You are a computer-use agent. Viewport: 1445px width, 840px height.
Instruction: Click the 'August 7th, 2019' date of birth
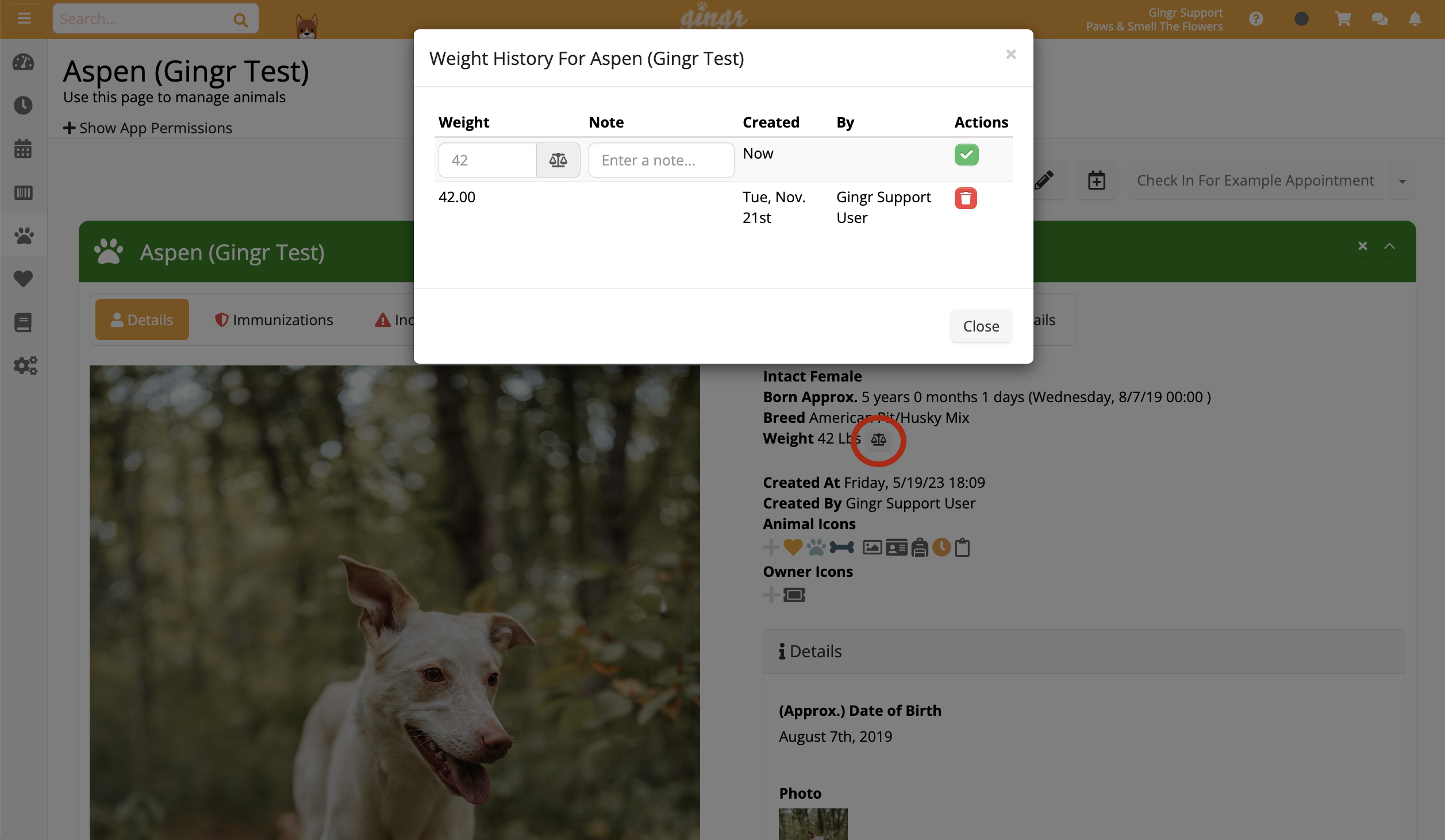coord(835,737)
